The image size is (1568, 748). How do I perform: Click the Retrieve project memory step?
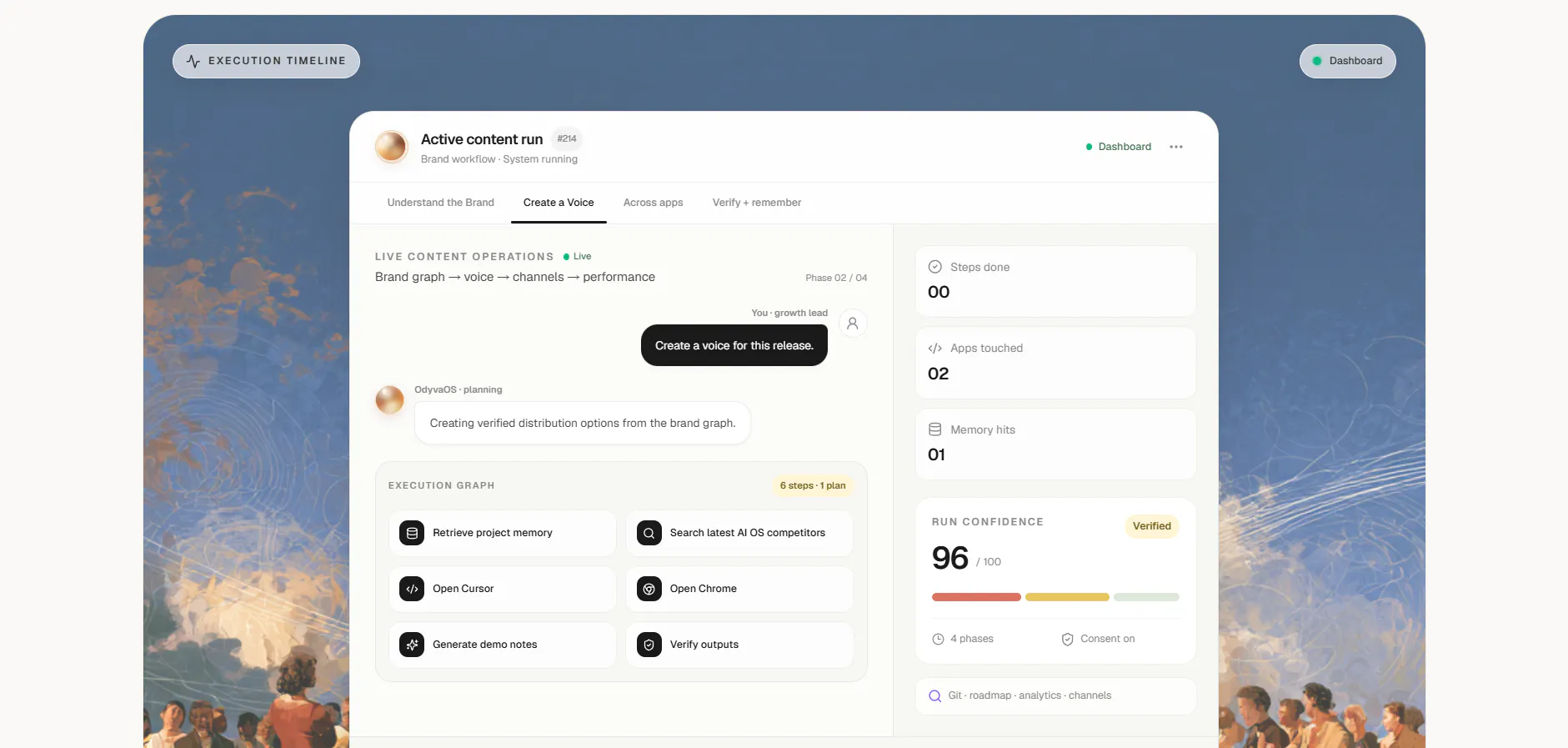[503, 533]
